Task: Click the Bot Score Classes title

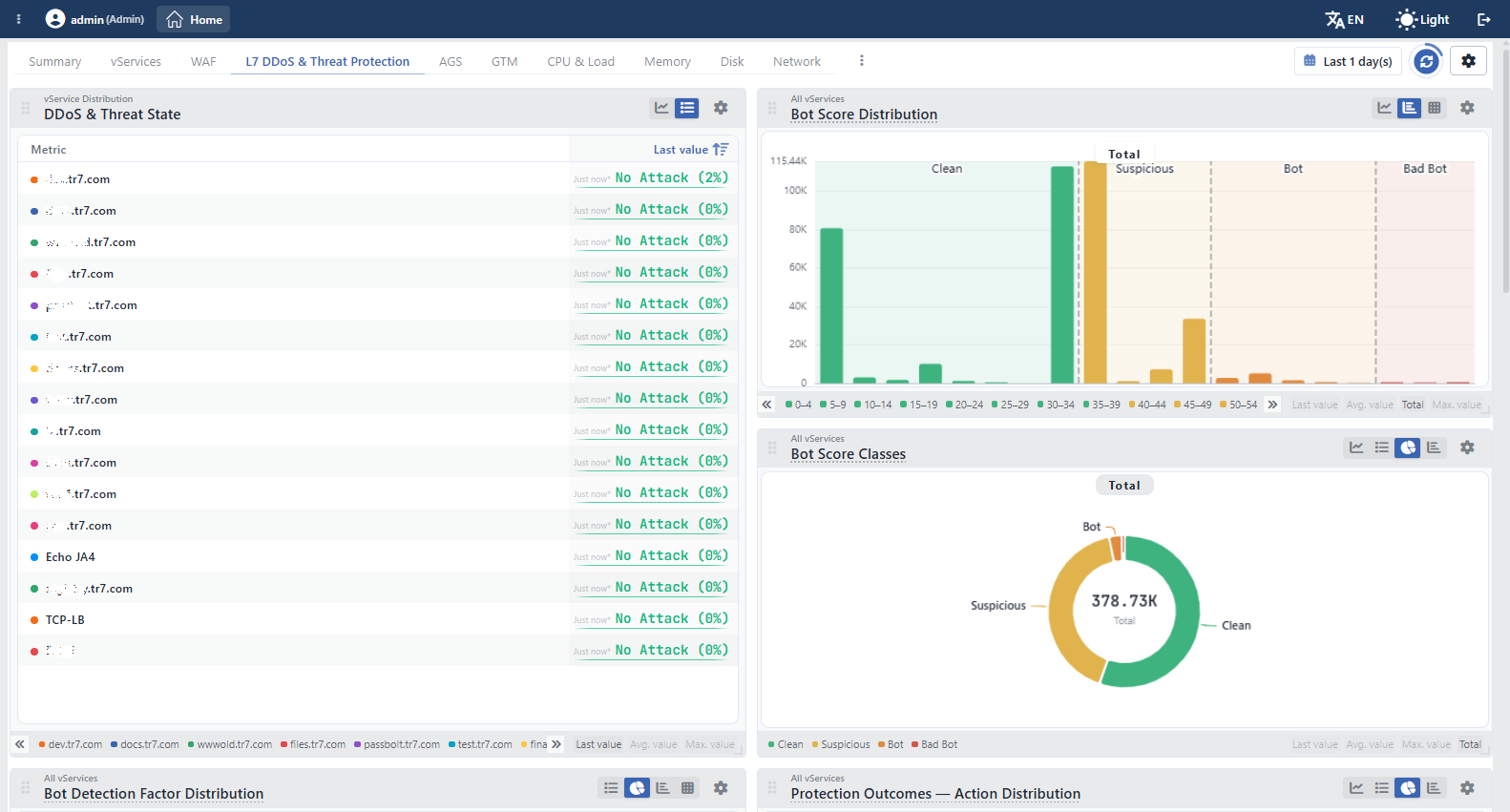Action: [848, 454]
